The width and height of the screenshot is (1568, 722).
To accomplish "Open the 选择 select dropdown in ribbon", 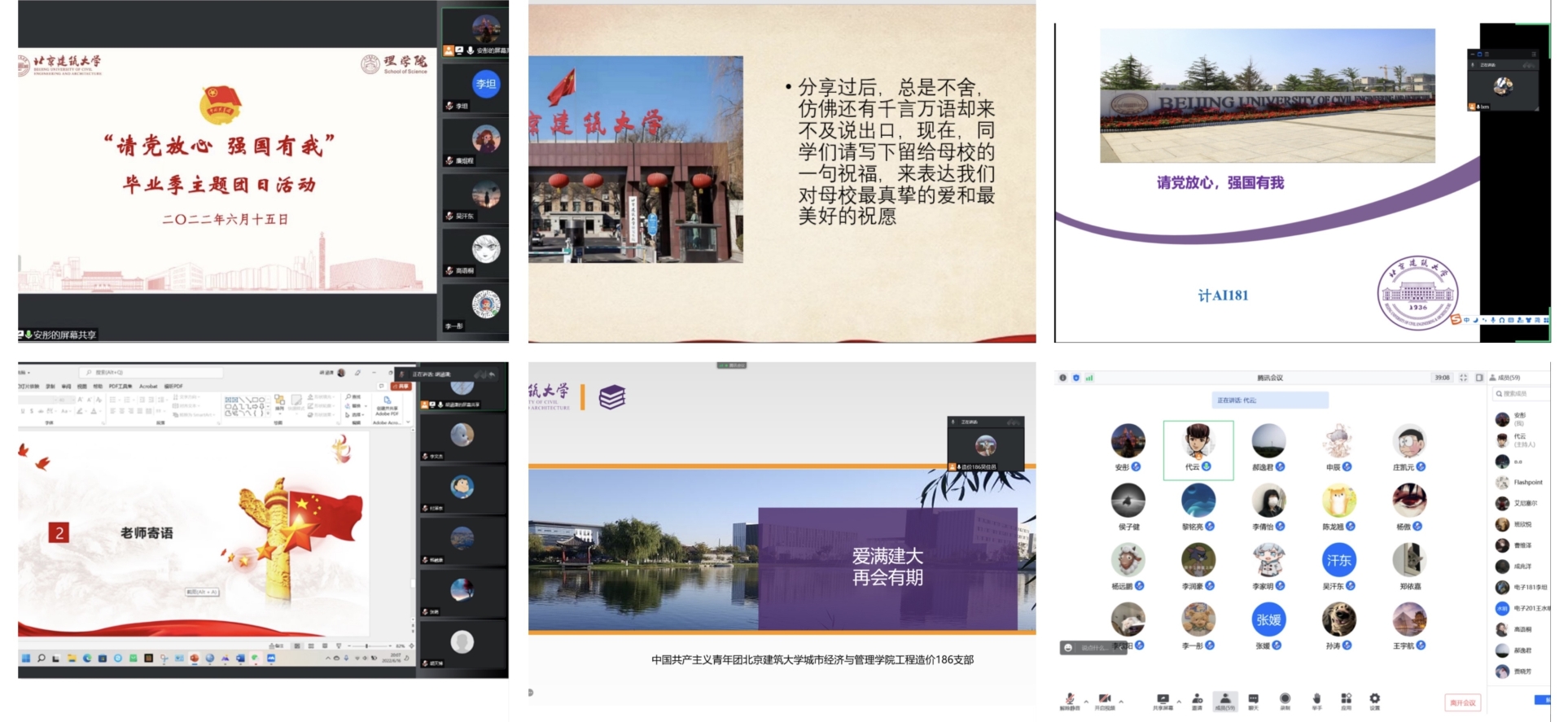I will [356, 414].
